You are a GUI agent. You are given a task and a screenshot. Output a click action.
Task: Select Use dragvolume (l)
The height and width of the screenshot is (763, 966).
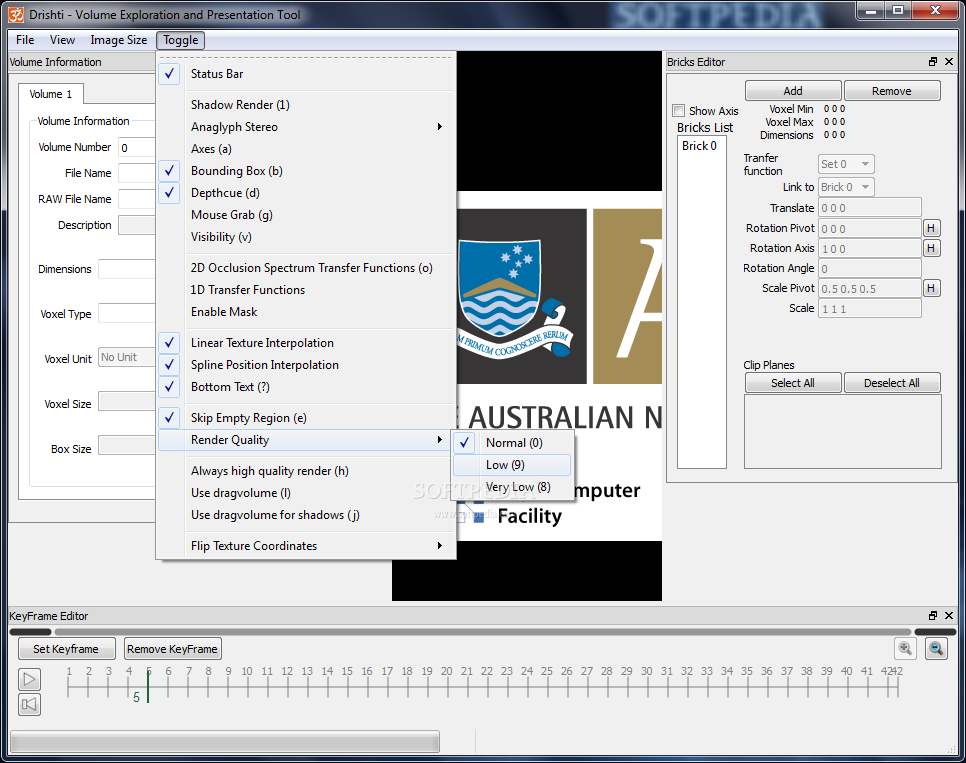pos(306,493)
